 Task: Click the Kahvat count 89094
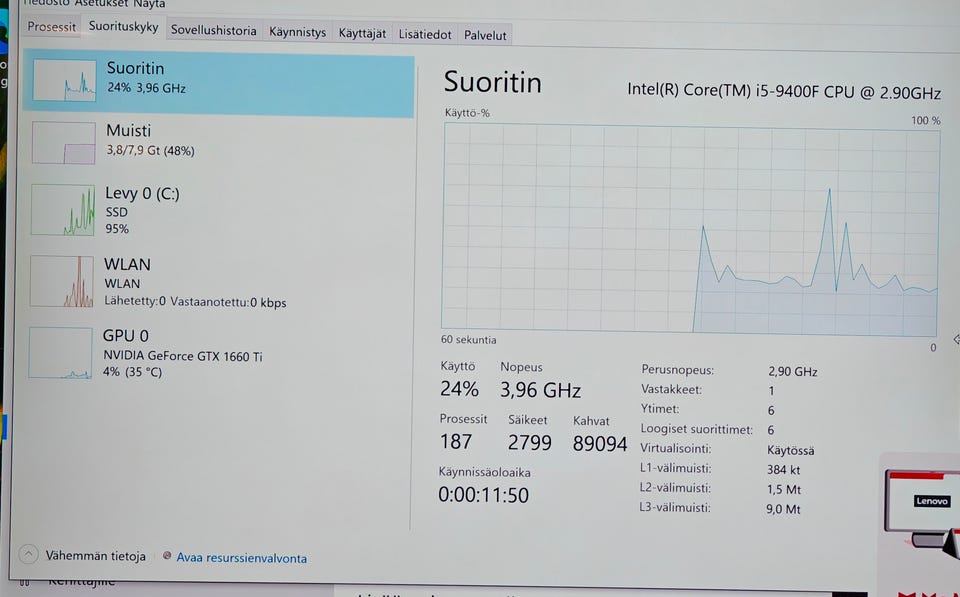[x=600, y=443]
